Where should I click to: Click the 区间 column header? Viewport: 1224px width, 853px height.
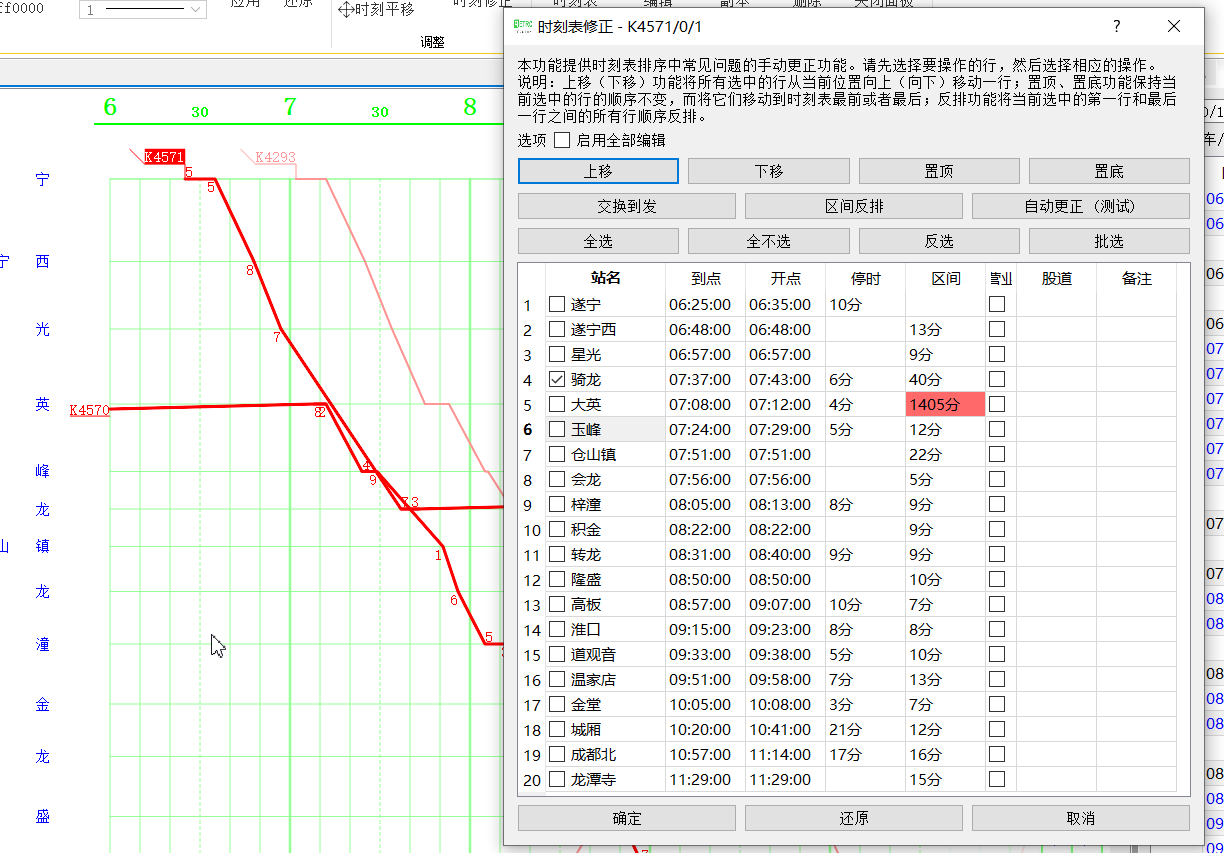[x=945, y=279]
